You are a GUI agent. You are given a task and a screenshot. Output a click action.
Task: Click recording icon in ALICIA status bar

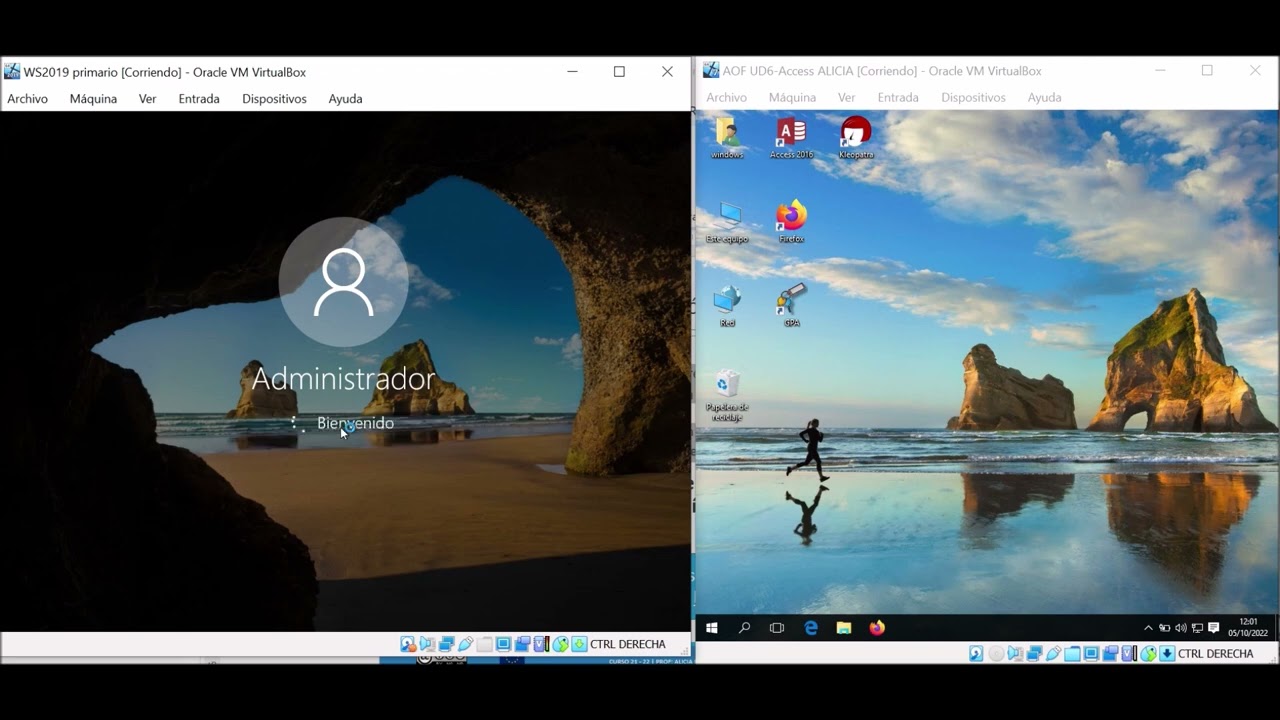coord(1110,653)
